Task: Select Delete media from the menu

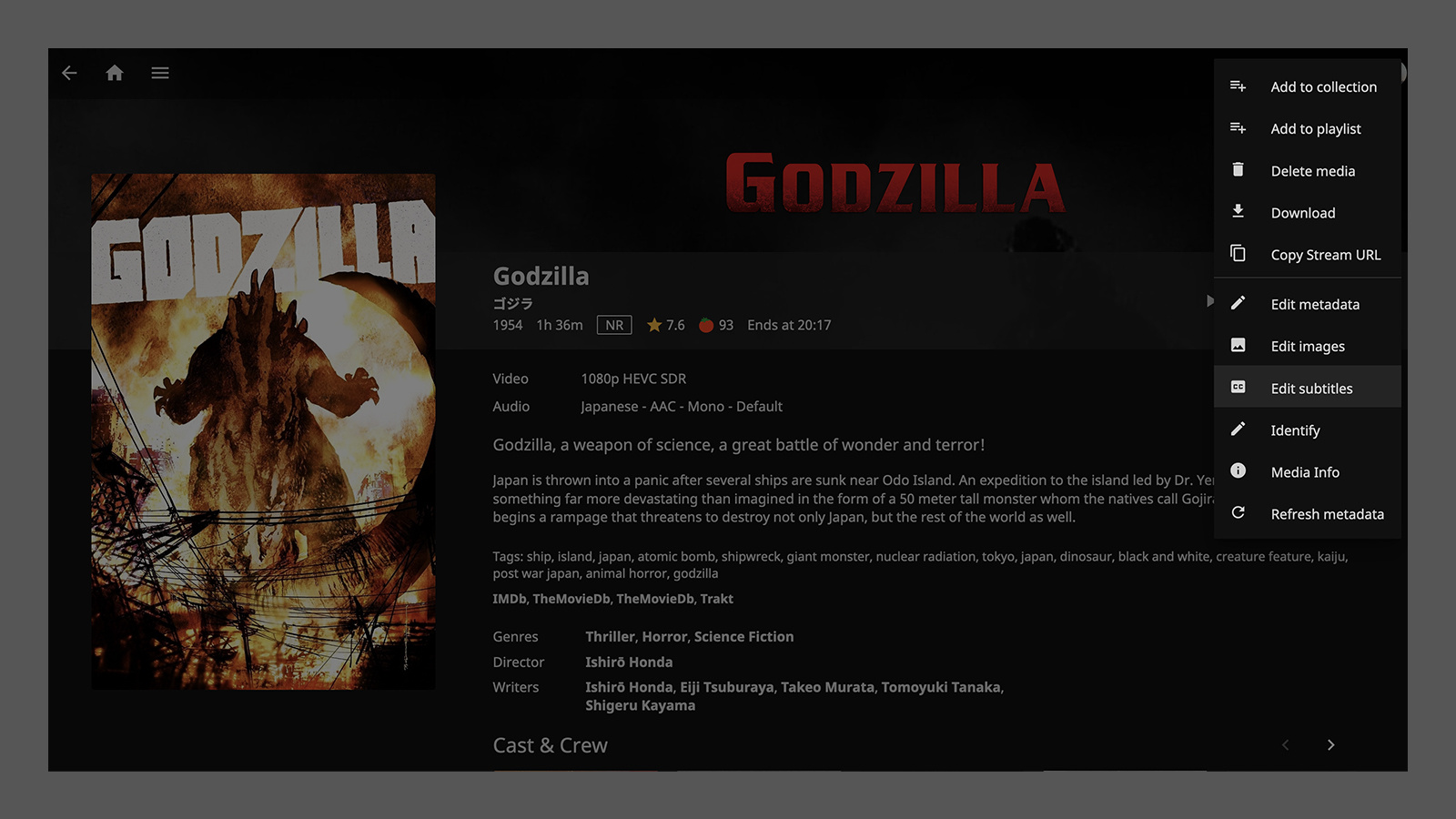Action: click(x=1313, y=170)
